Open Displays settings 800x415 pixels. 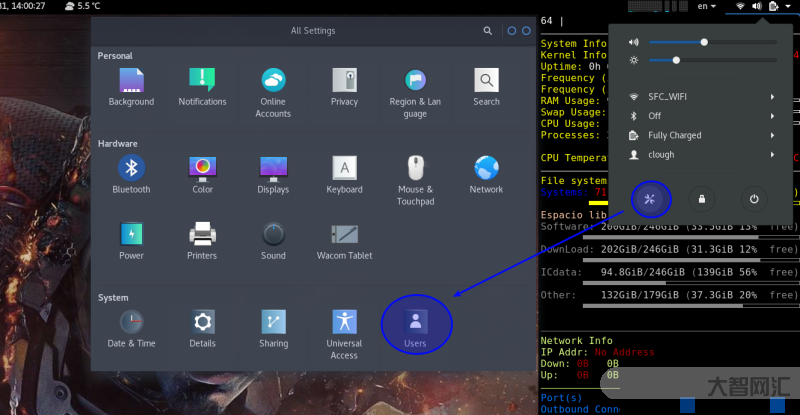(273, 174)
